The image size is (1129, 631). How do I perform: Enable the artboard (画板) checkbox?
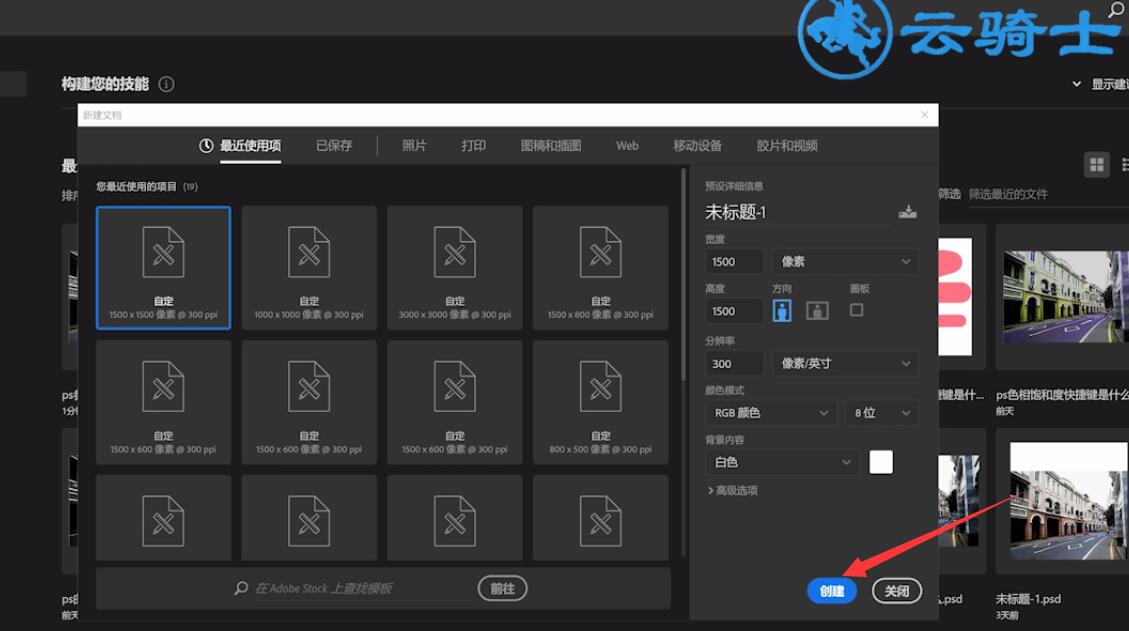[x=856, y=310]
